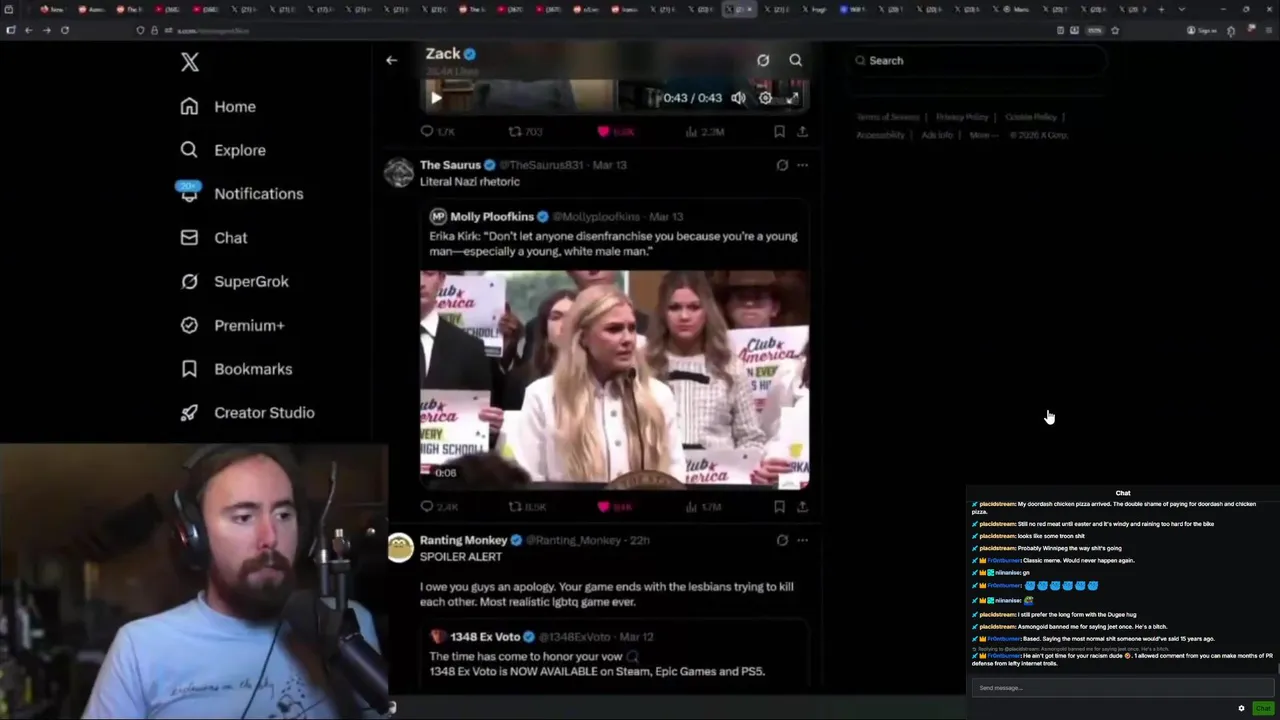Viewport: 1280px width, 720px height.
Task: Click Grok icon on Ranting Monkey post
Action: point(782,540)
